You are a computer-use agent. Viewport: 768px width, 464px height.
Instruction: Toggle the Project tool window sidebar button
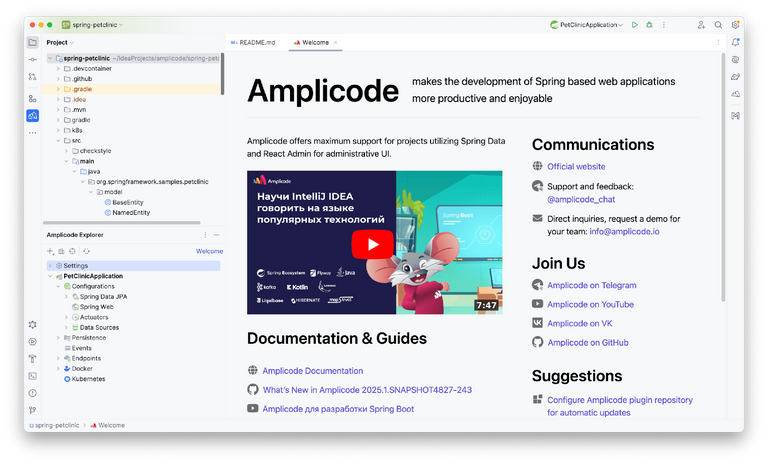click(x=32, y=42)
